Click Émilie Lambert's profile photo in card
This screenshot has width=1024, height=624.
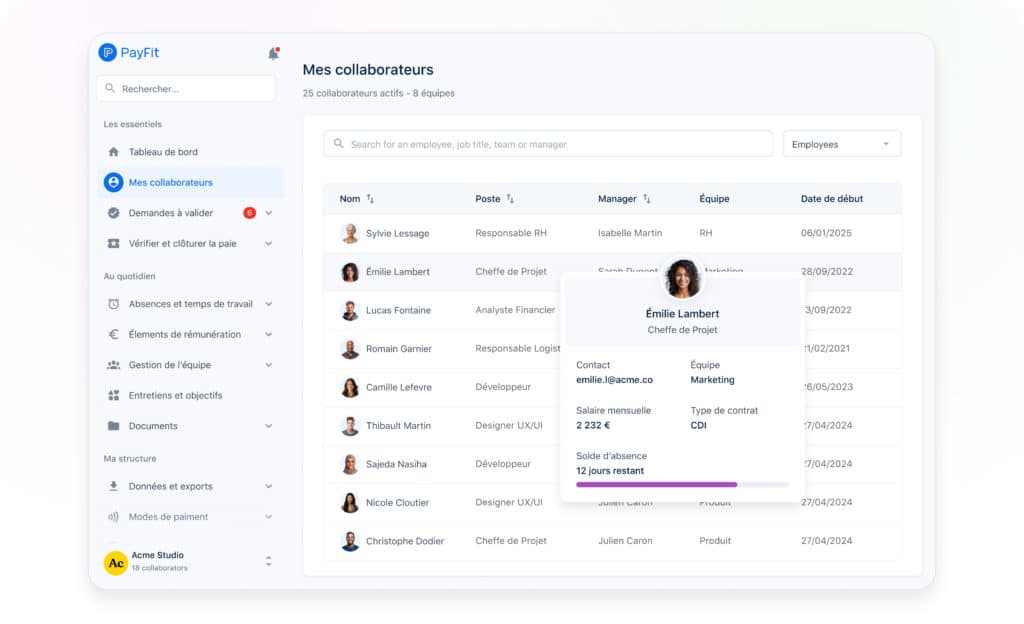683,278
